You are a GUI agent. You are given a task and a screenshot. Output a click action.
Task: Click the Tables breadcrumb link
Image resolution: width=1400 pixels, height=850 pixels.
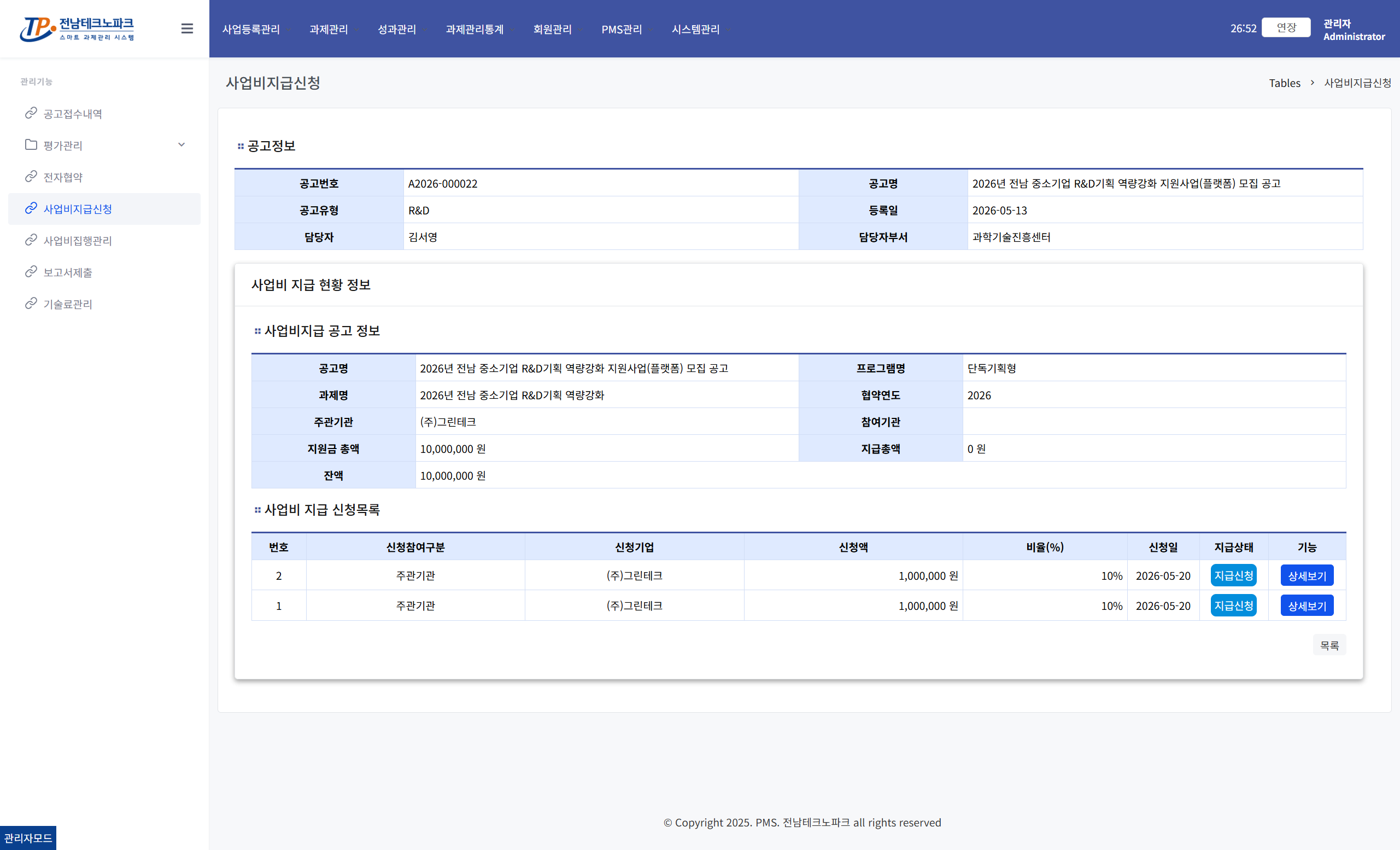click(x=1285, y=83)
